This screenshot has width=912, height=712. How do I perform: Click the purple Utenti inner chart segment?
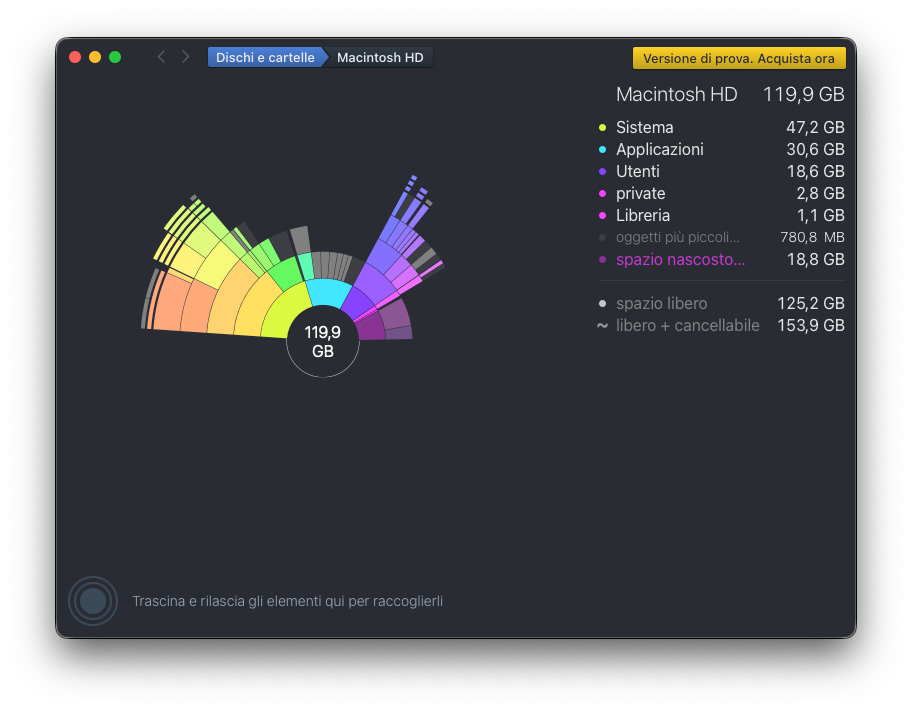click(x=357, y=302)
